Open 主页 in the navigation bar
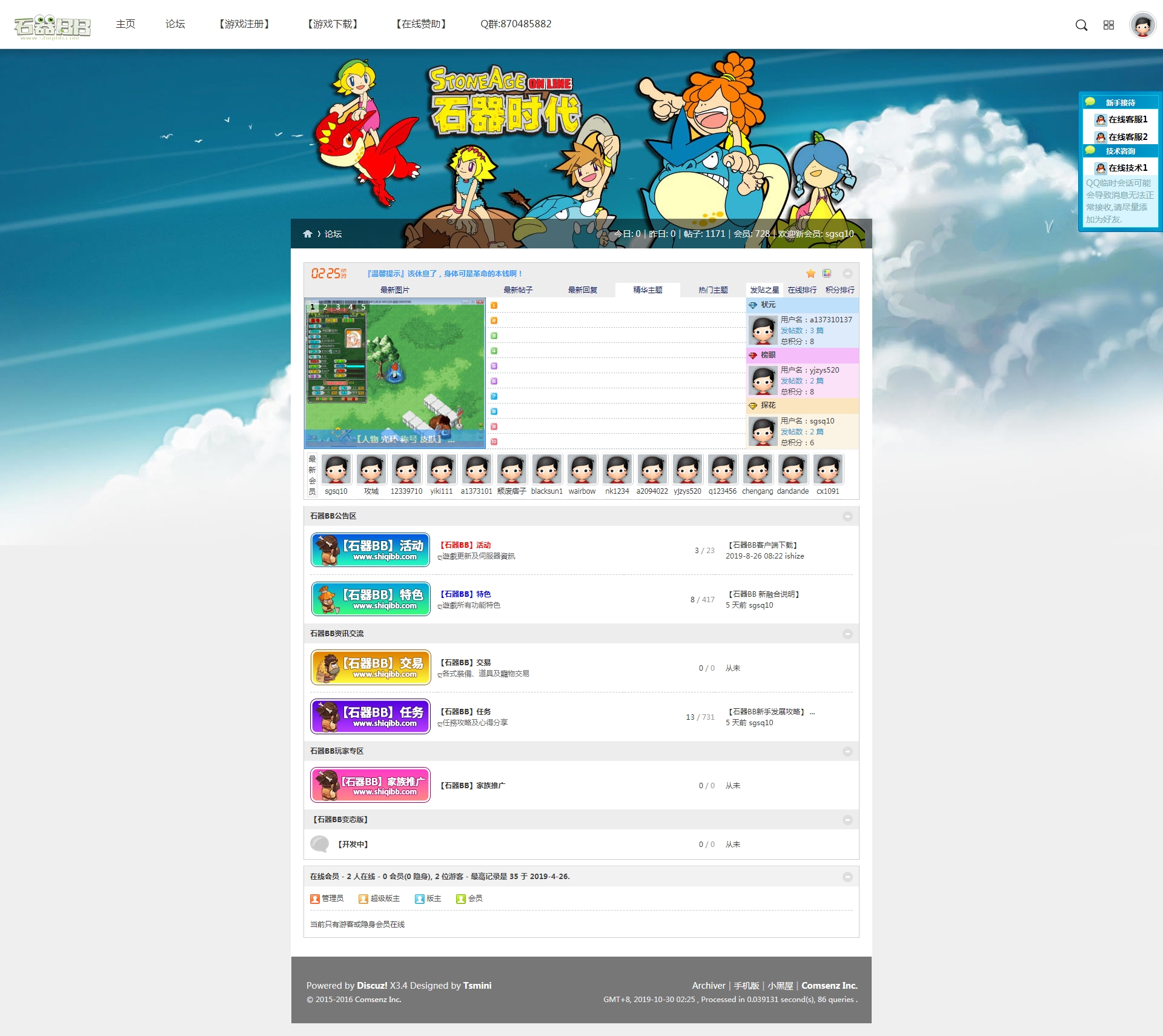 click(125, 24)
